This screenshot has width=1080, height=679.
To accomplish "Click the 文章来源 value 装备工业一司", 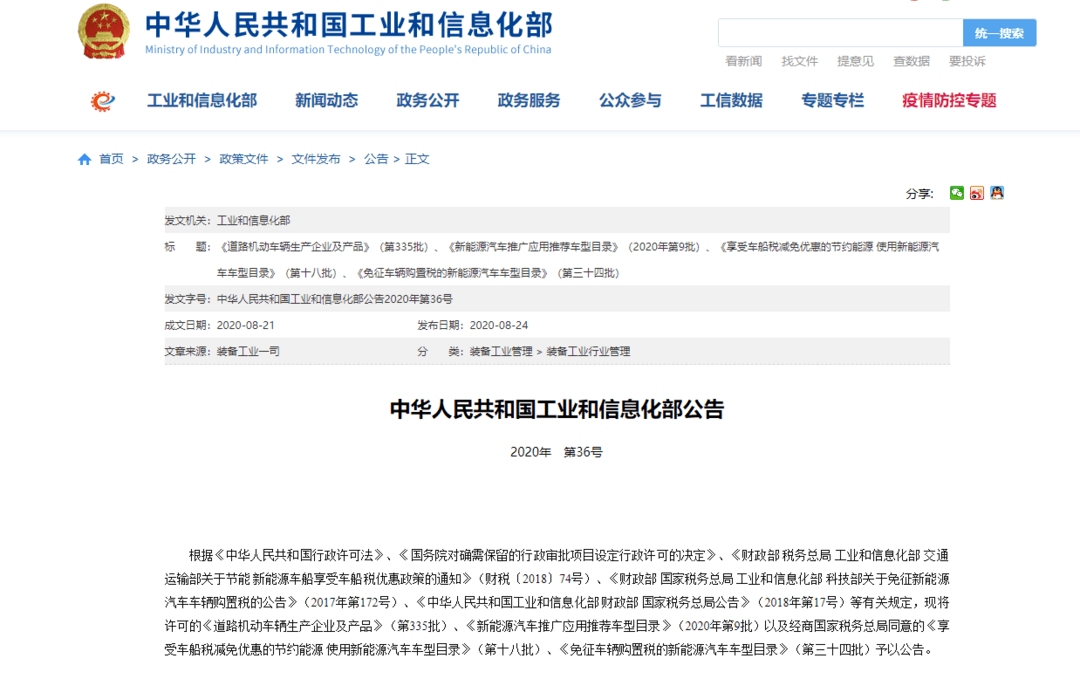I will click(248, 351).
